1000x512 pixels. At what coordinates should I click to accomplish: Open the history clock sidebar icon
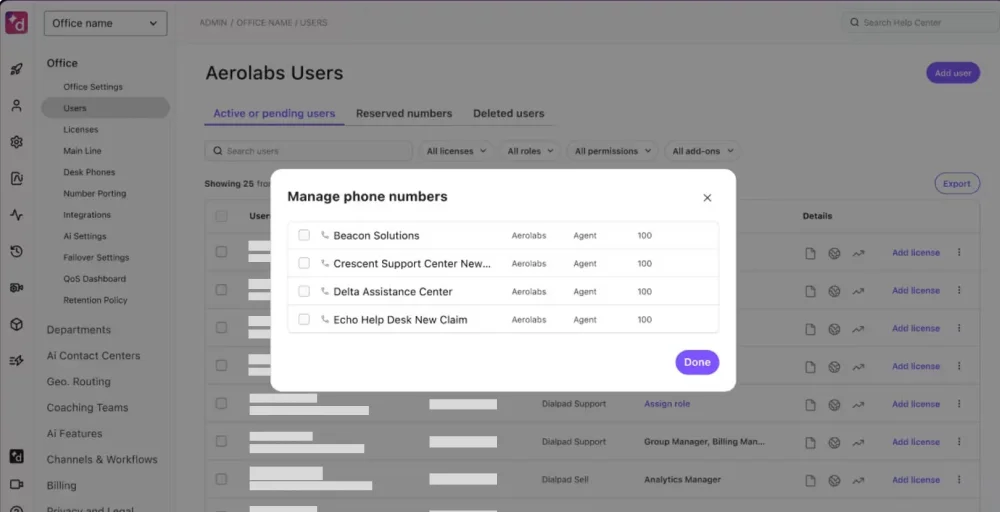point(17,251)
